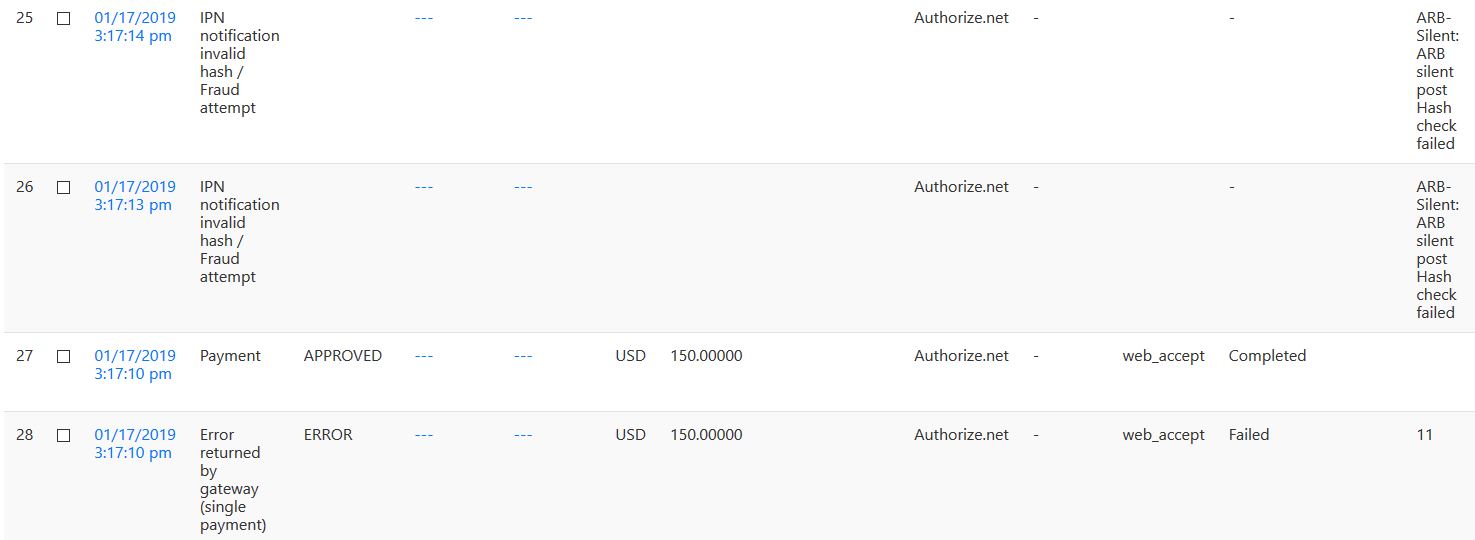Click second dashed link in row 26

point(523,187)
